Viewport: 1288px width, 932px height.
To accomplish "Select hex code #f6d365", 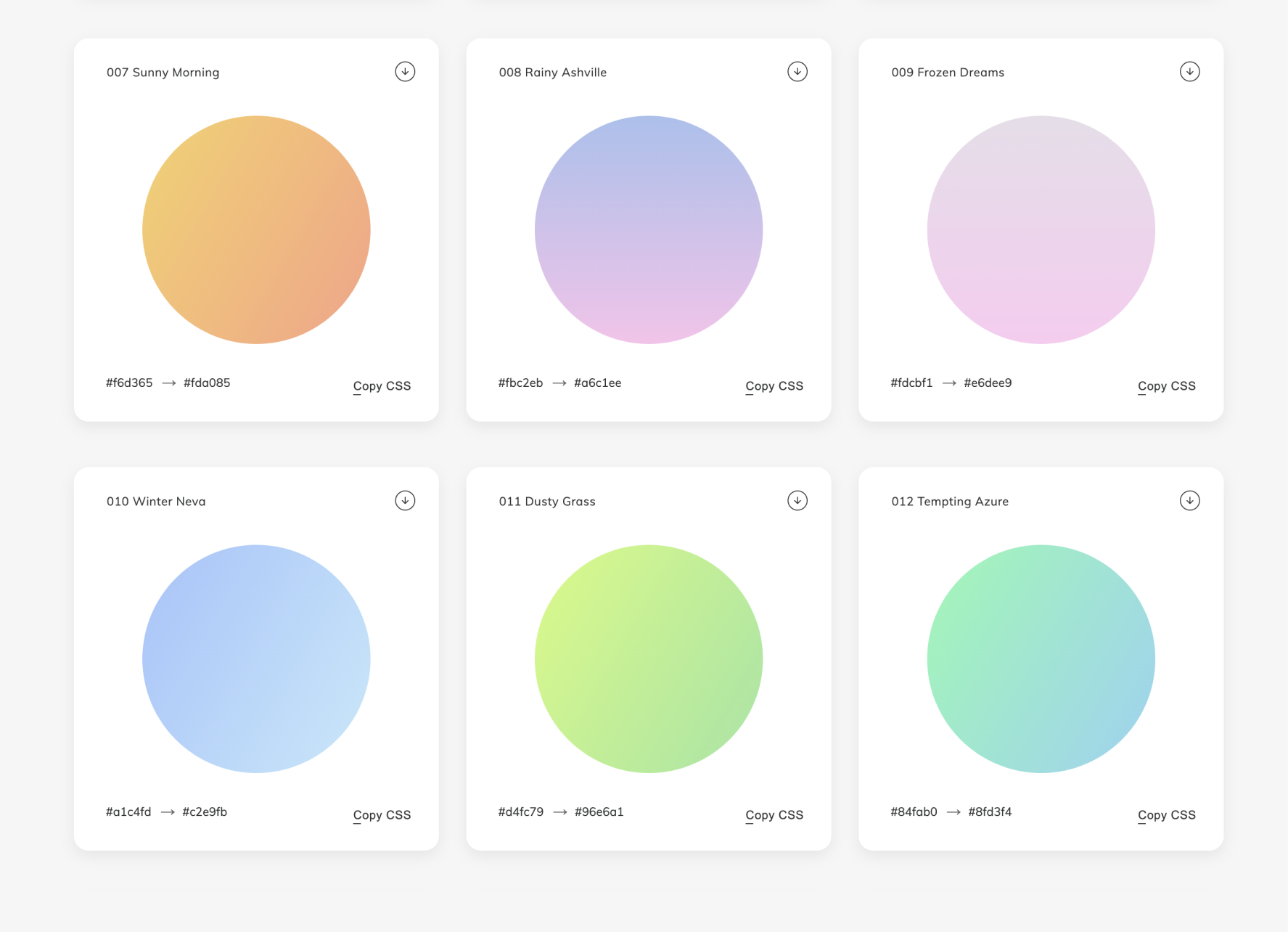I will 129,383.
